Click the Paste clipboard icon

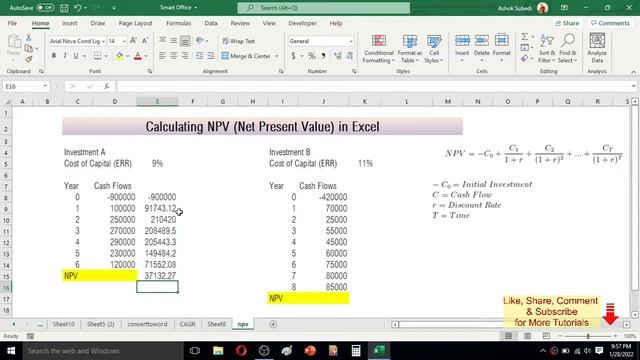[x=14, y=42]
